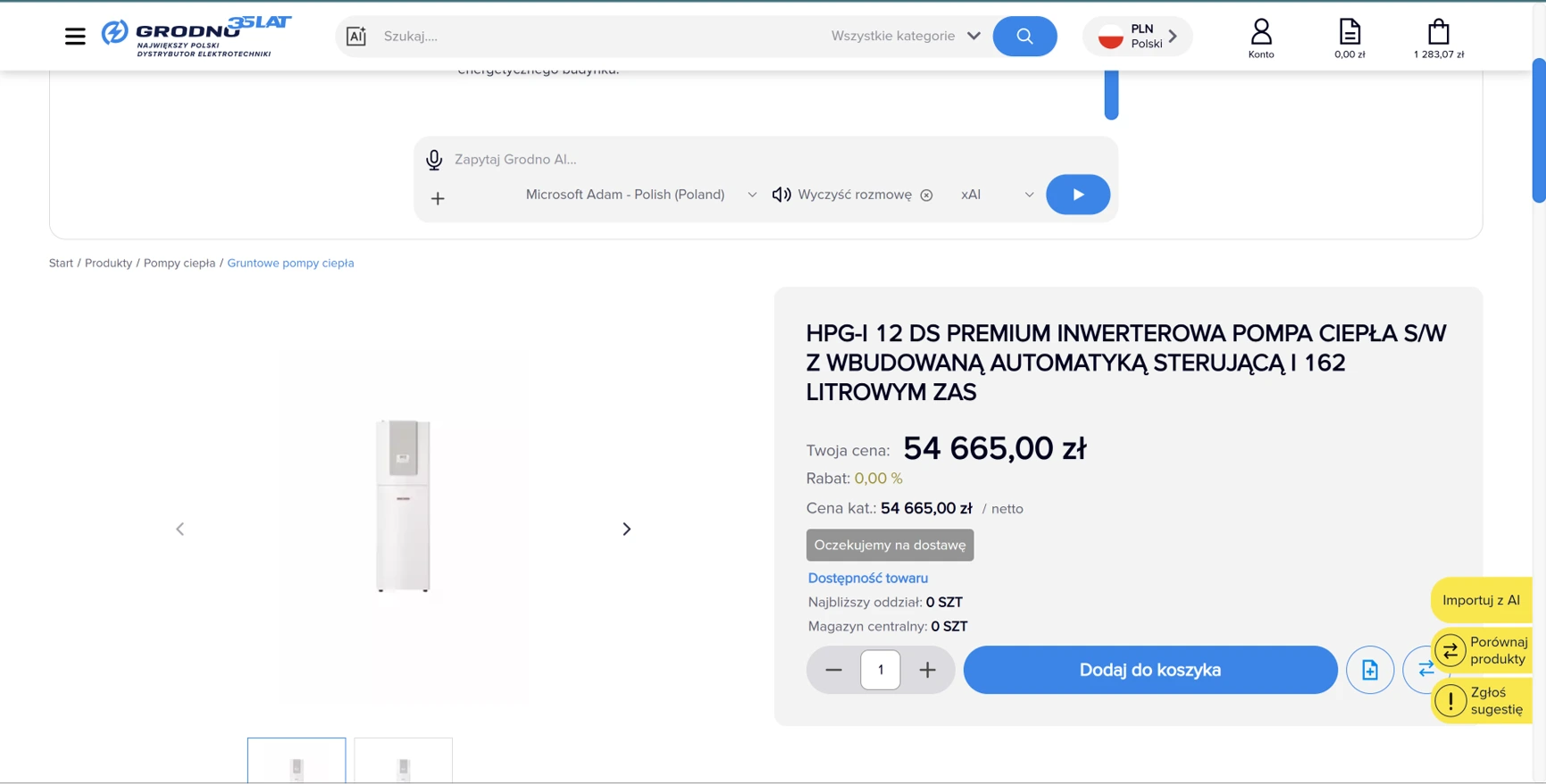Decrease quantity with the minus button
The width and height of the screenshot is (1546, 784).
(833, 670)
